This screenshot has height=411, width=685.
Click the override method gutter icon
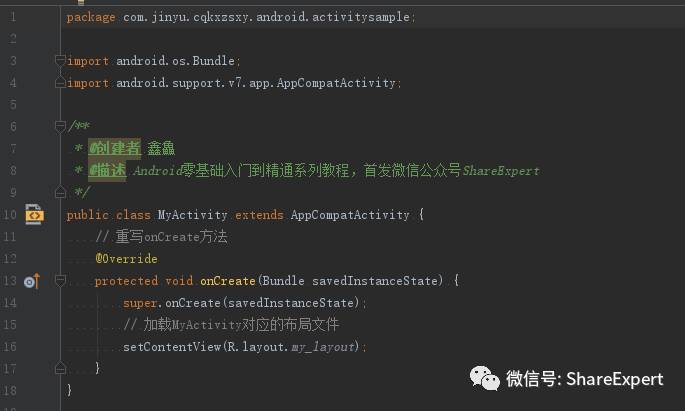(x=31, y=281)
